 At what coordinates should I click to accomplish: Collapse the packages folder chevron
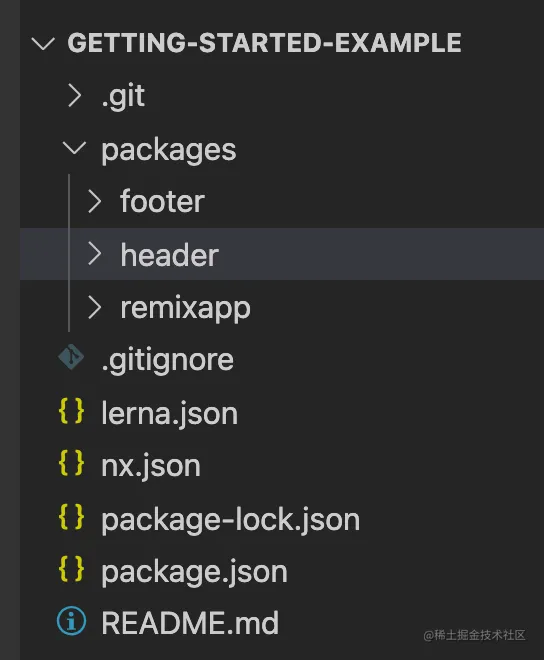pos(74,148)
